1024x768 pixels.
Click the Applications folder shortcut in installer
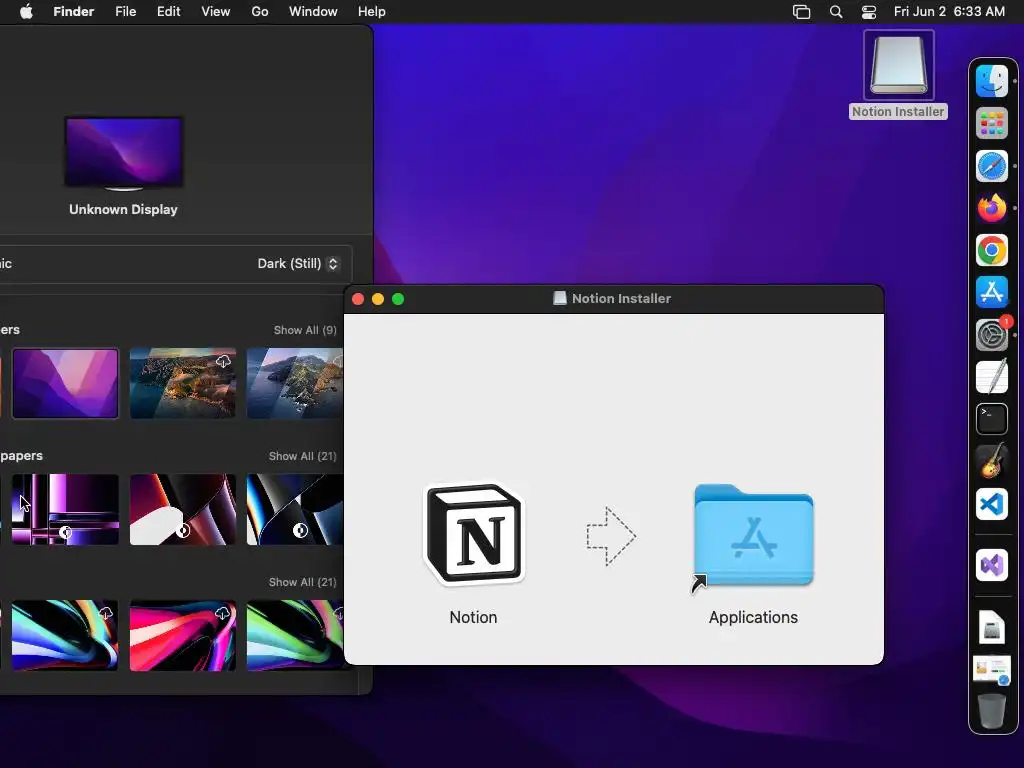coord(753,537)
